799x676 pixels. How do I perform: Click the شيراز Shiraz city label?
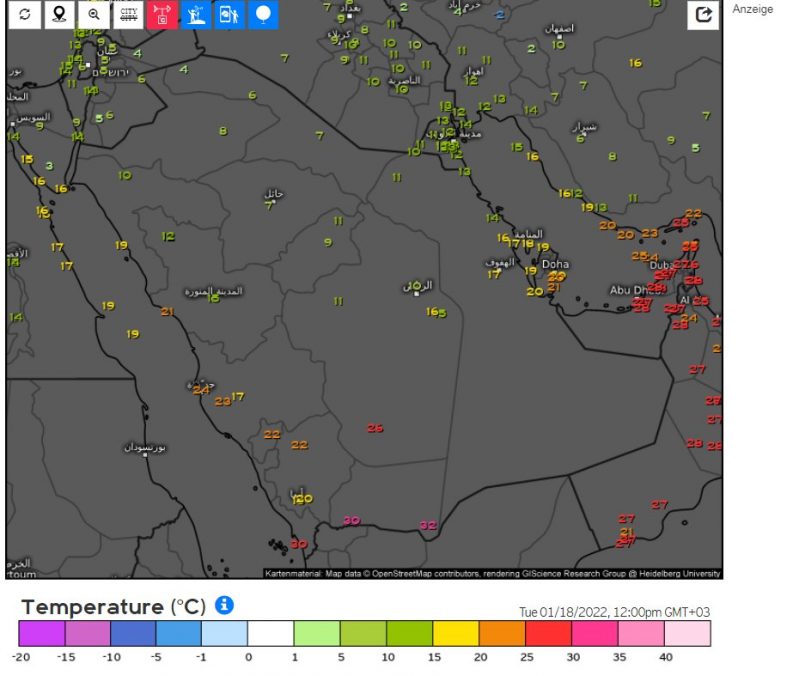coord(585,126)
